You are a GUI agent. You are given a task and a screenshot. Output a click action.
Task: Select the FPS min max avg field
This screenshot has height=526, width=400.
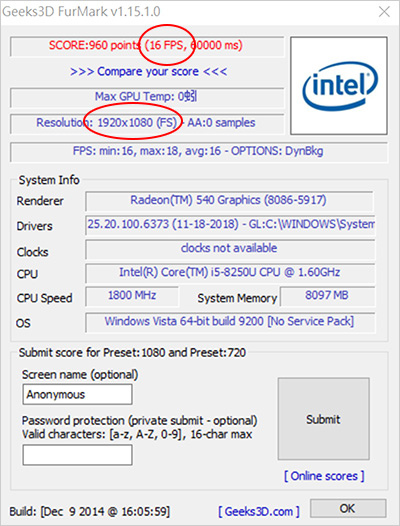pyautogui.click(x=199, y=152)
